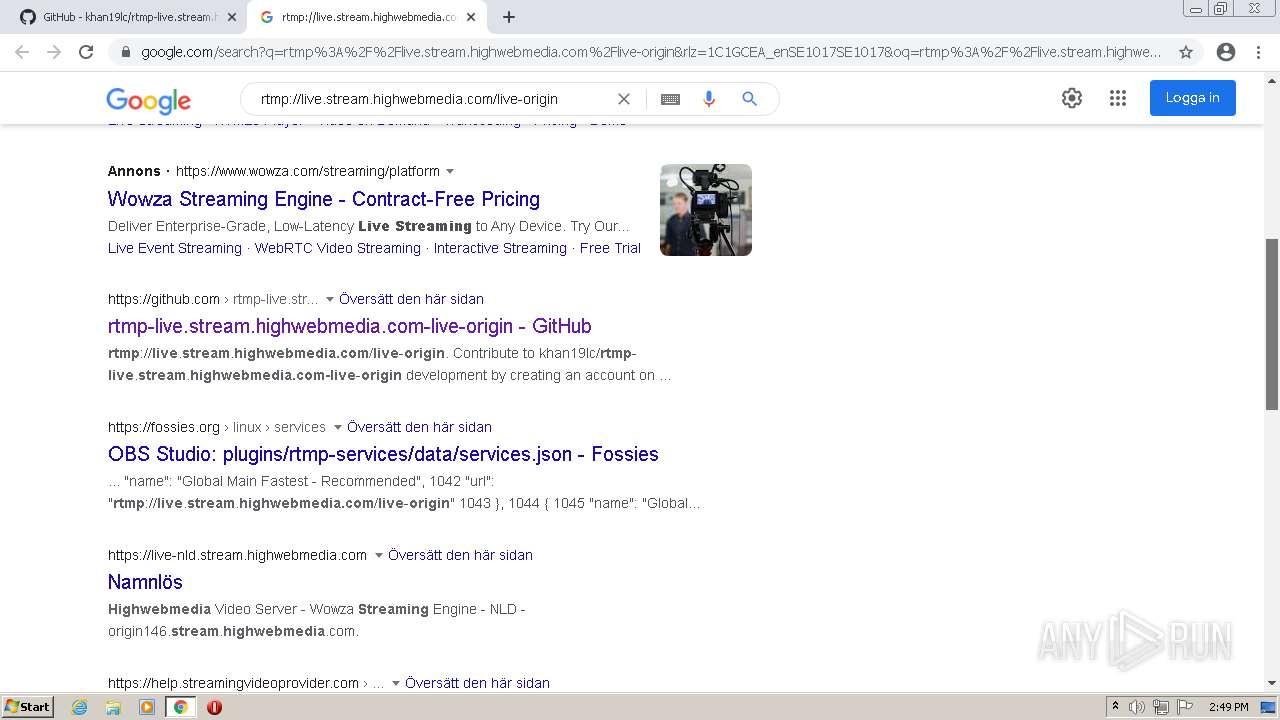This screenshot has height=720, width=1280.
Task: Expand GitHub result options arrow
Action: coord(330,300)
